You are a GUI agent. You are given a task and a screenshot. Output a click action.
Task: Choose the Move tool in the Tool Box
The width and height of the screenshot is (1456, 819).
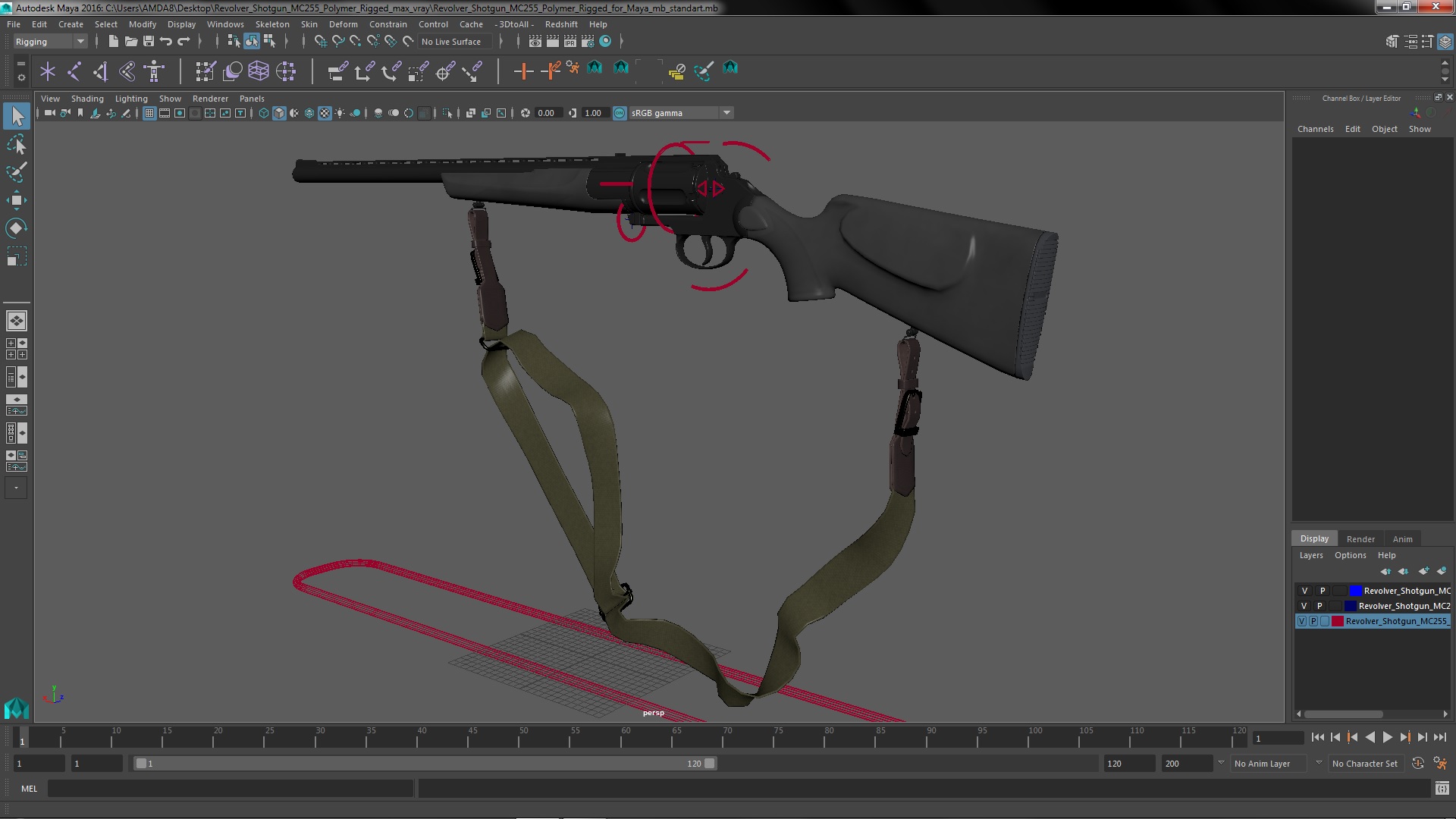point(17,200)
